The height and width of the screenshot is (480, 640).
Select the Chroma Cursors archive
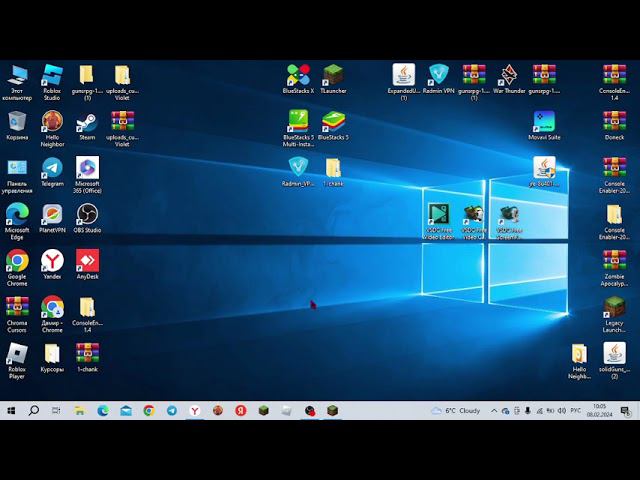pos(17,314)
